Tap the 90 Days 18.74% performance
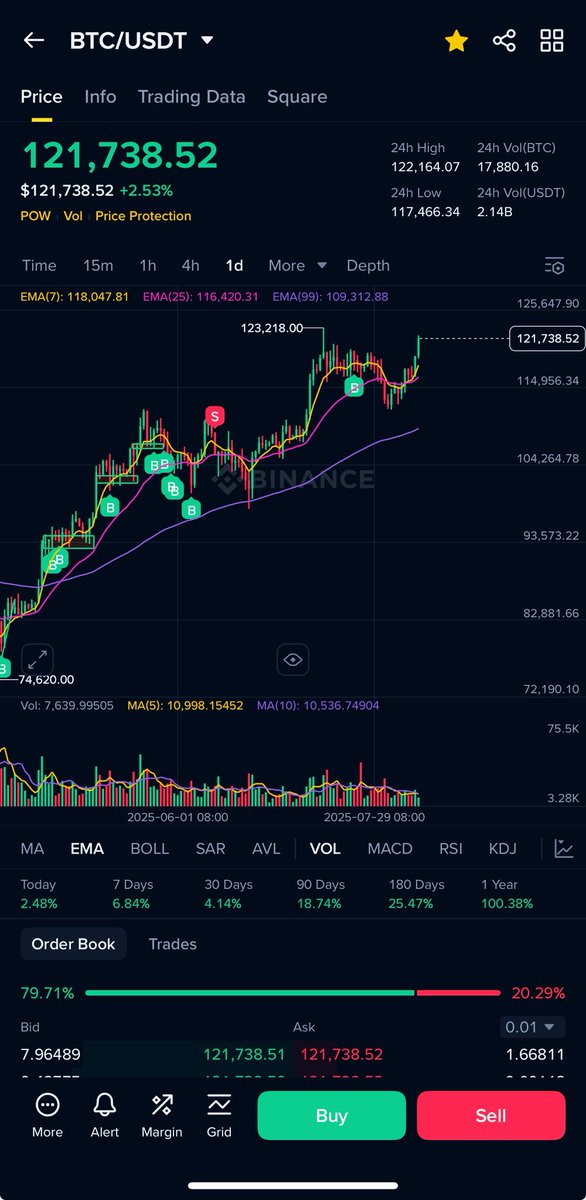 320,894
